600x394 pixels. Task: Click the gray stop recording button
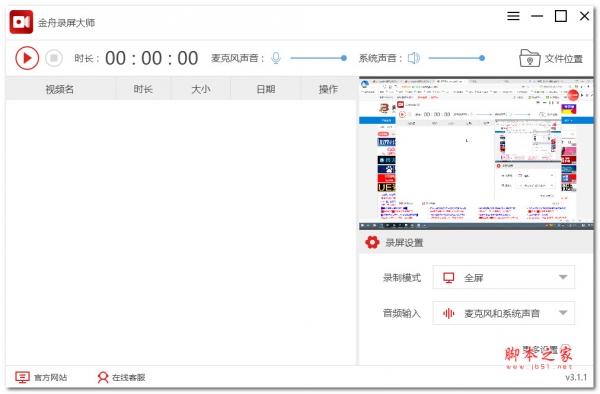(54, 58)
